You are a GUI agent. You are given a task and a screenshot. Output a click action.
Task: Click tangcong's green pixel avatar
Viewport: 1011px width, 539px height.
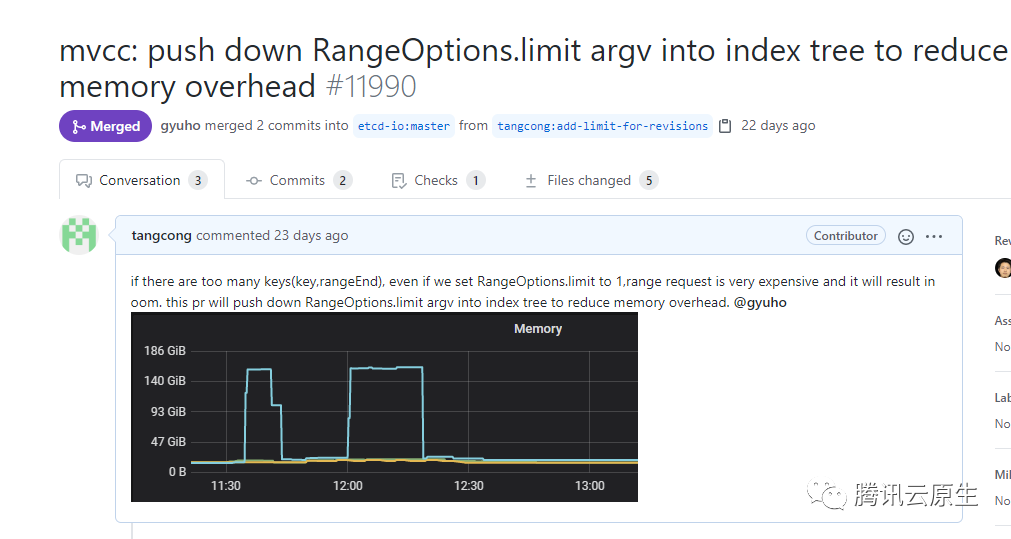click(x=80, y=236)
